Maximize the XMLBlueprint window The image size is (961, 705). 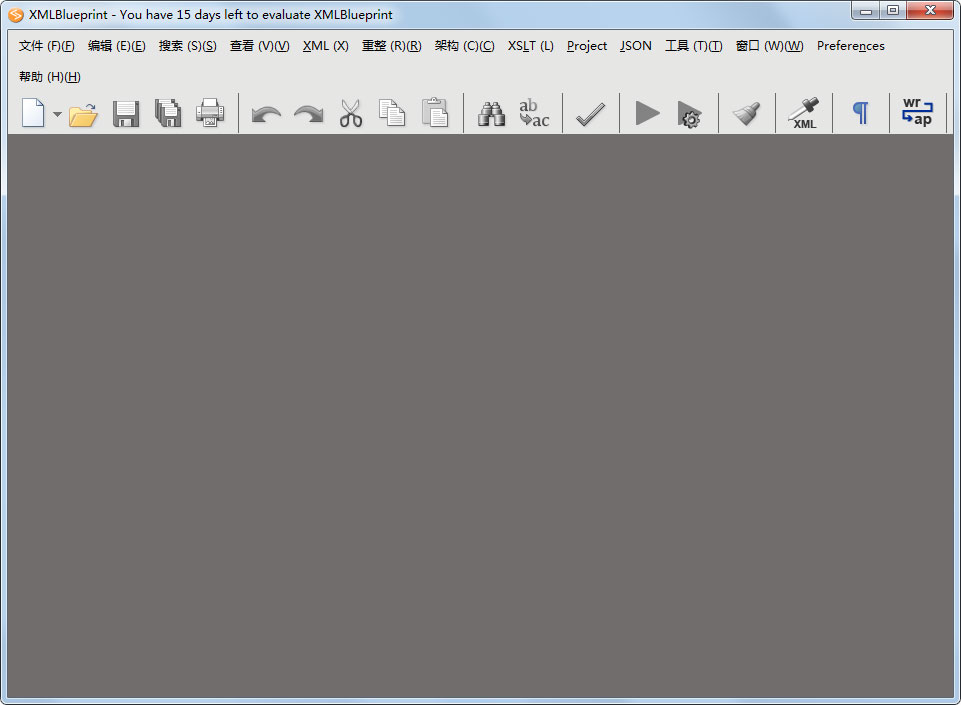point(893,10)
